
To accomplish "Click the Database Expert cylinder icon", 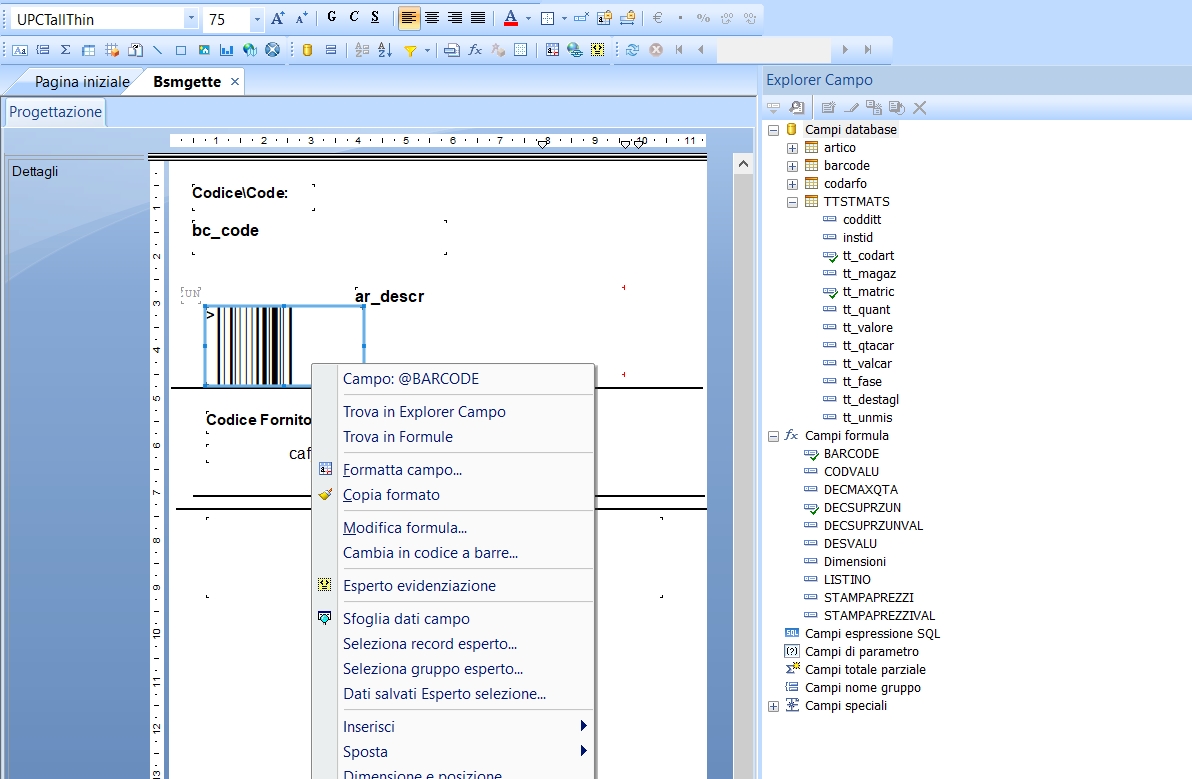I will pyautogui.click(x=307, y=49).
